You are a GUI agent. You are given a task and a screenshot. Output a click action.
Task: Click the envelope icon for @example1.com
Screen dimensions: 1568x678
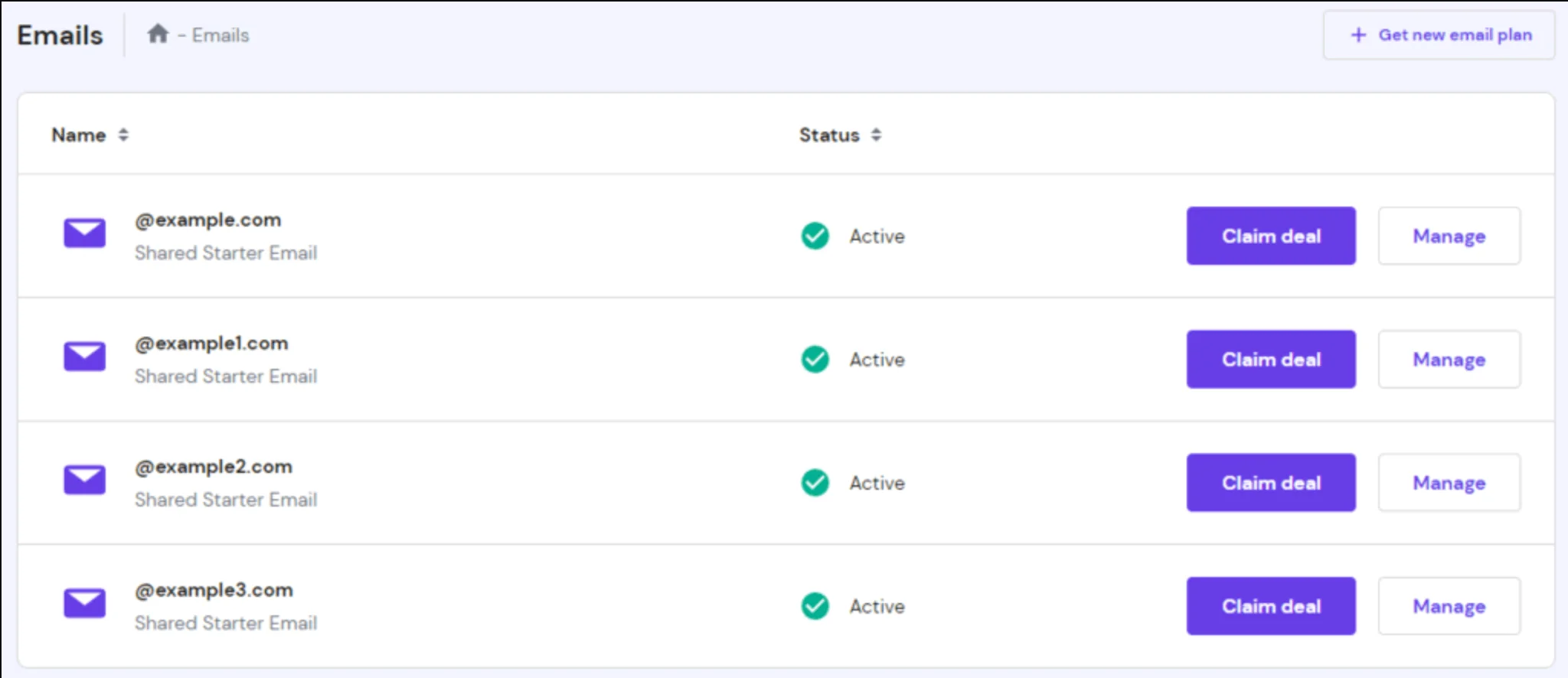click(x=84, y=356)
